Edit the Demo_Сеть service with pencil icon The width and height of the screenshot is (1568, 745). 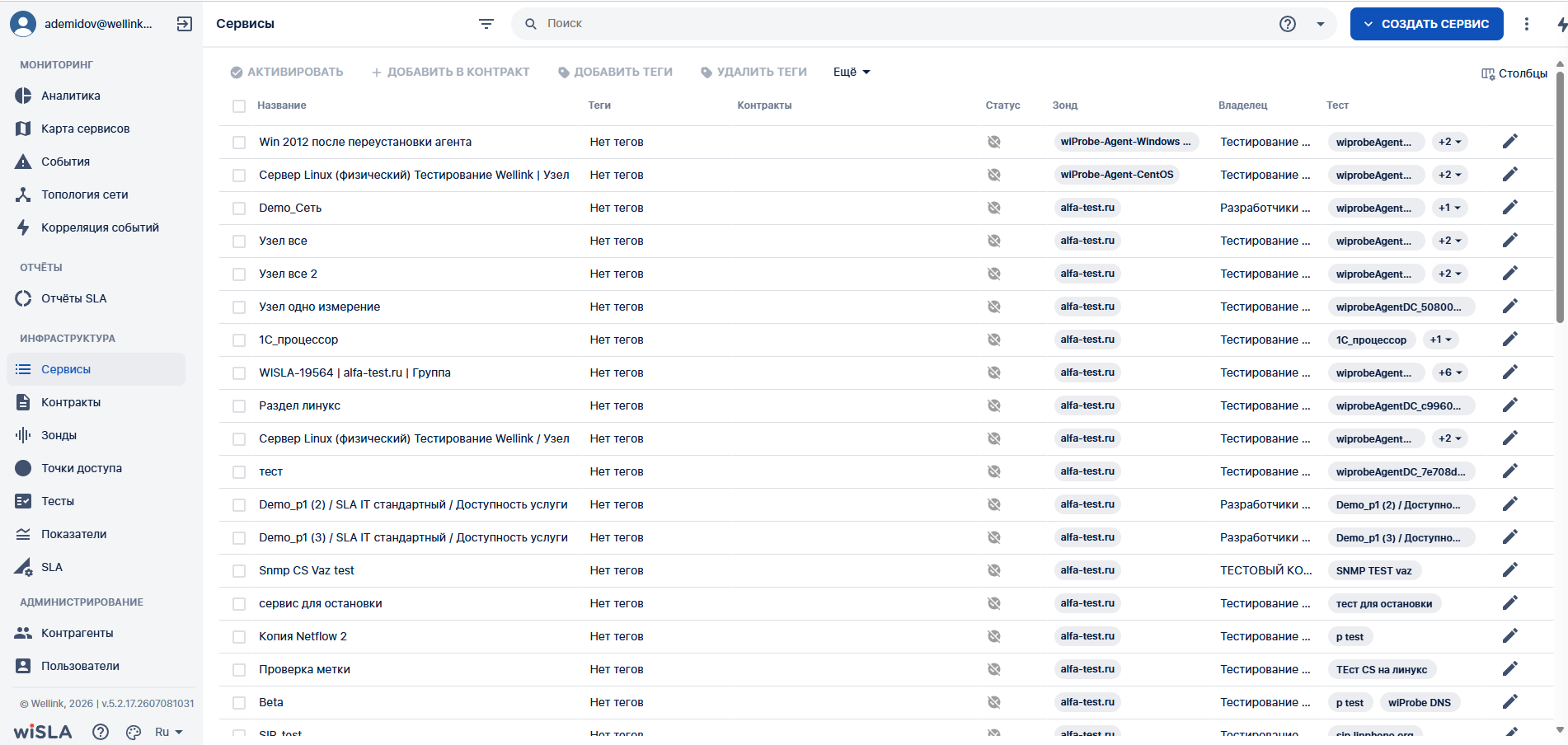1510,208
